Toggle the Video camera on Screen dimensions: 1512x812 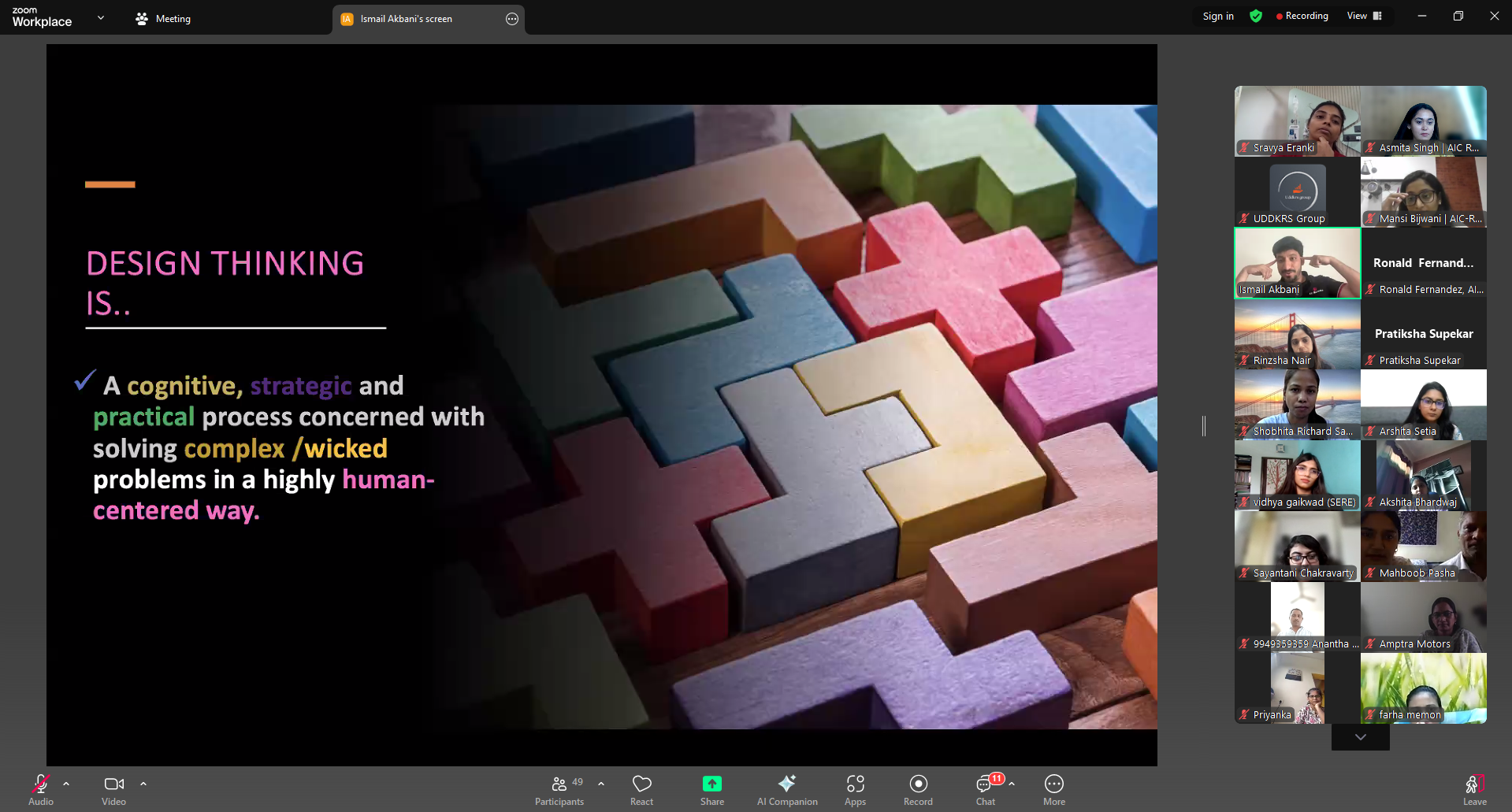[x=113, y=790]
